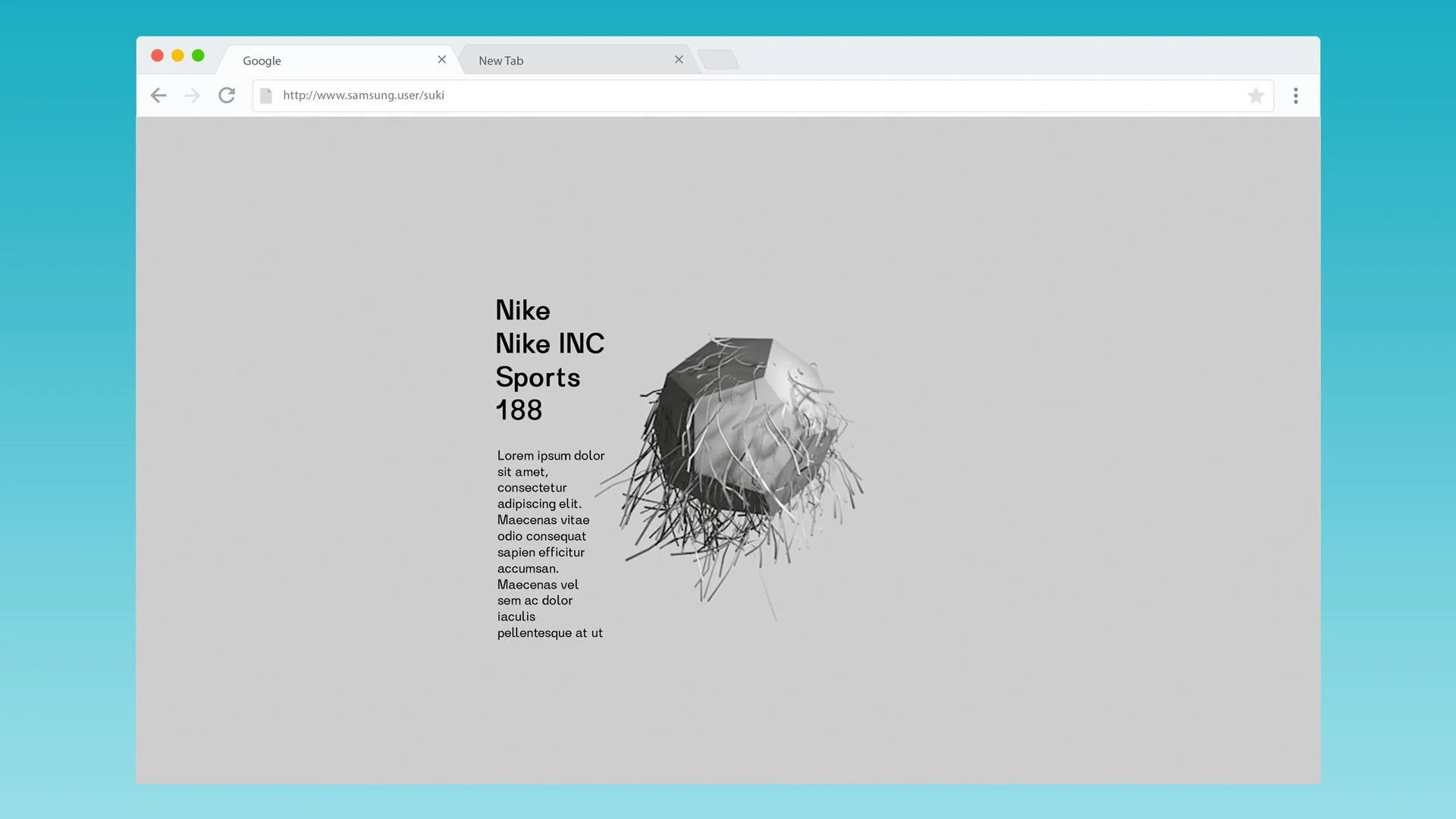
Task: Bookmark the page with the star icon
Action: coord(1256,96)
